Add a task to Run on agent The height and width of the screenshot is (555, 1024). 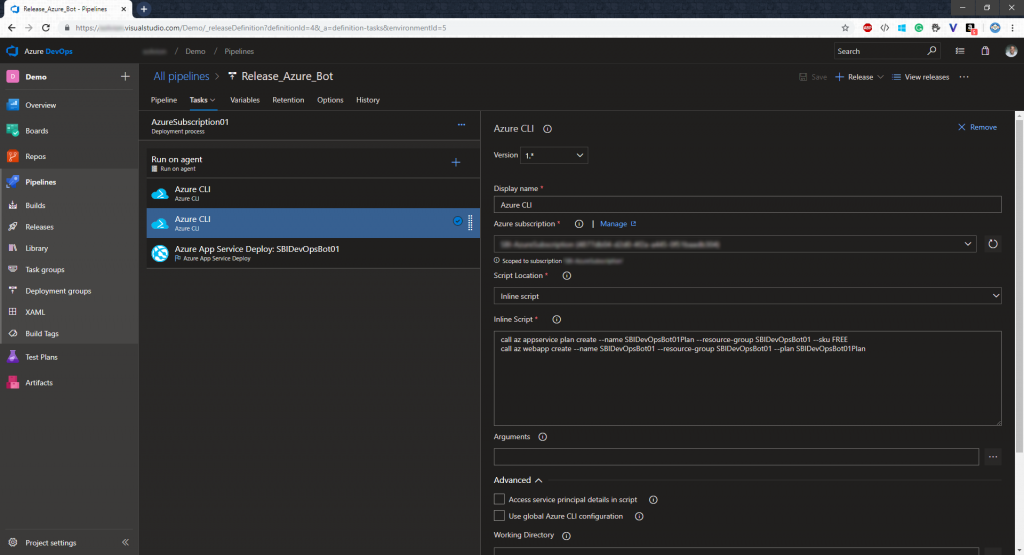[456, 163]
